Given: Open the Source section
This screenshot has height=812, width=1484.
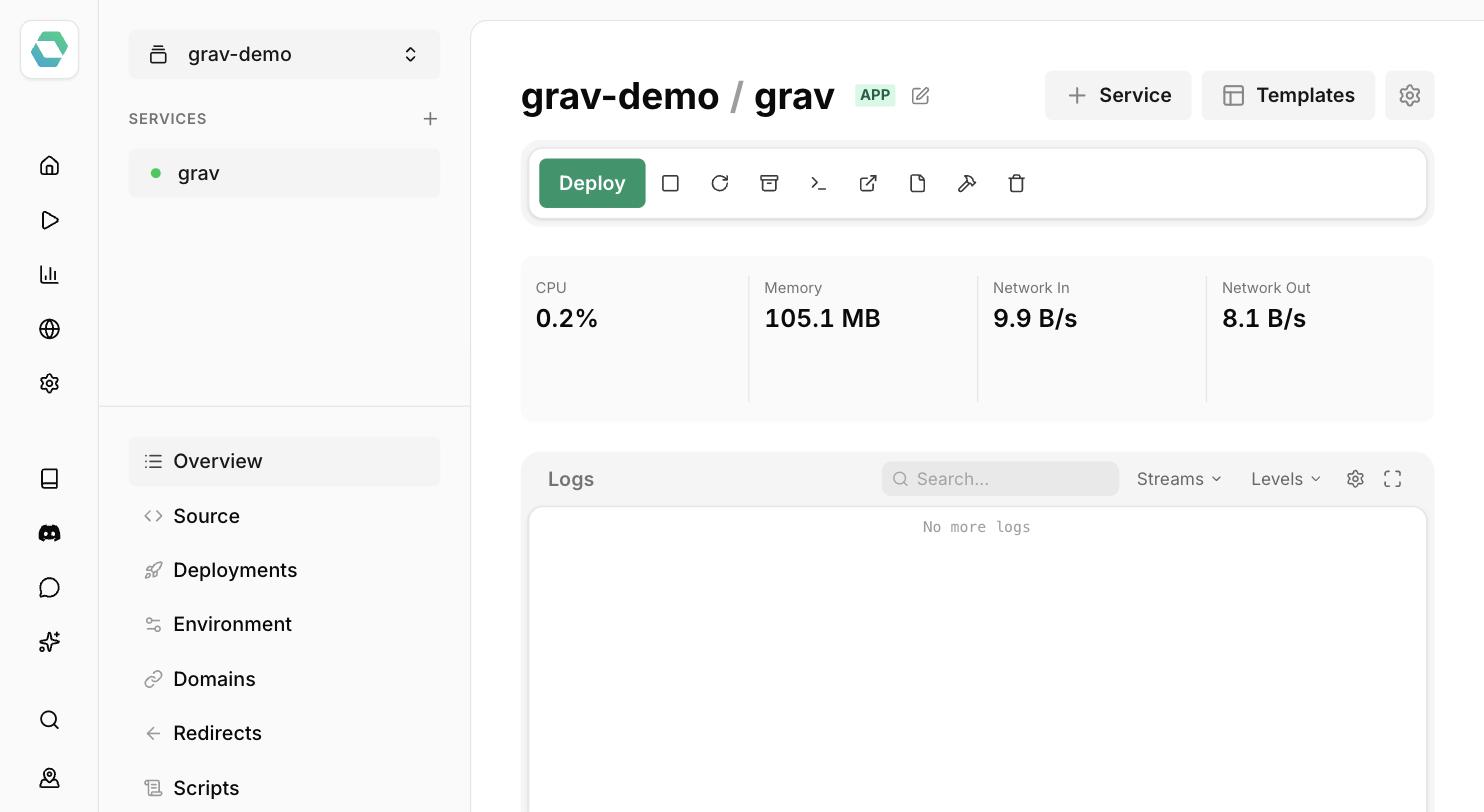Looking at the screenshot, I should [284, 516].
